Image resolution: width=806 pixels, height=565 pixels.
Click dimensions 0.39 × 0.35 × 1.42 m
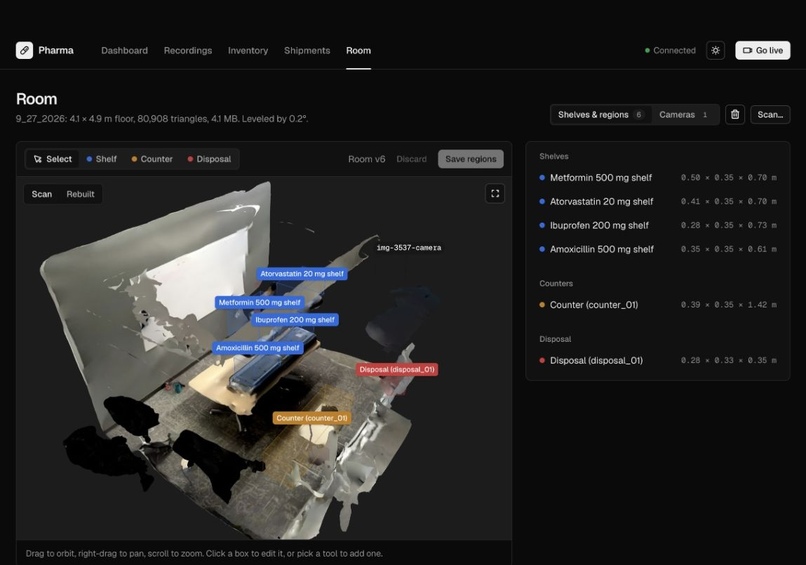[x=728, y=305]
